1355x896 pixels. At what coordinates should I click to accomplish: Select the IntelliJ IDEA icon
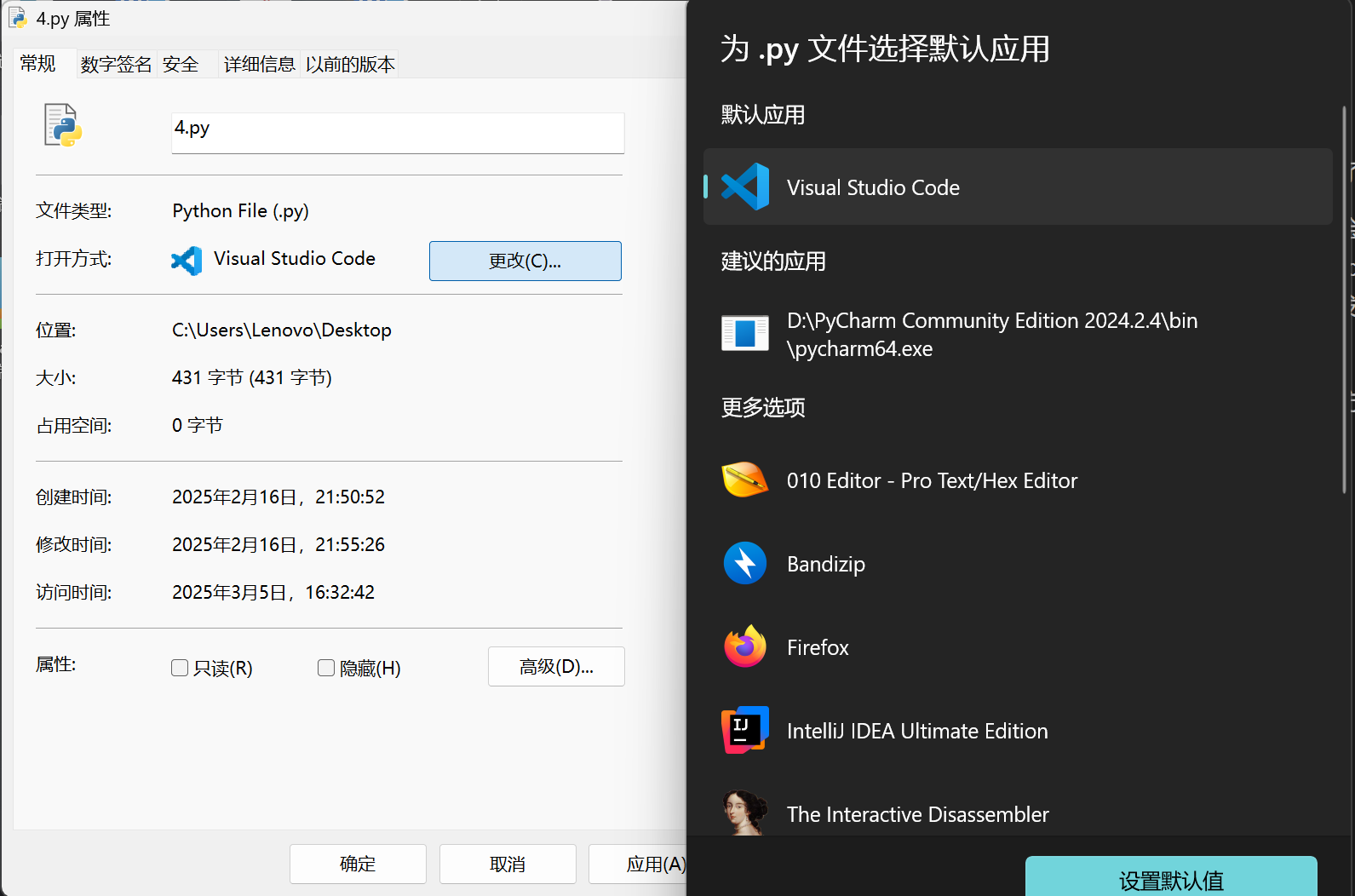click(x=745, y=730)
